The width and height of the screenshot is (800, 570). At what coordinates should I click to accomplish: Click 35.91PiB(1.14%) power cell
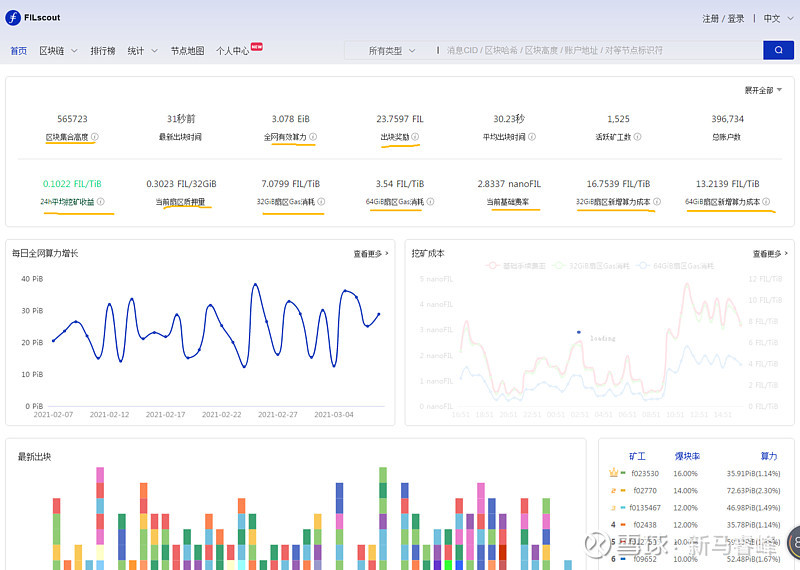753,474
